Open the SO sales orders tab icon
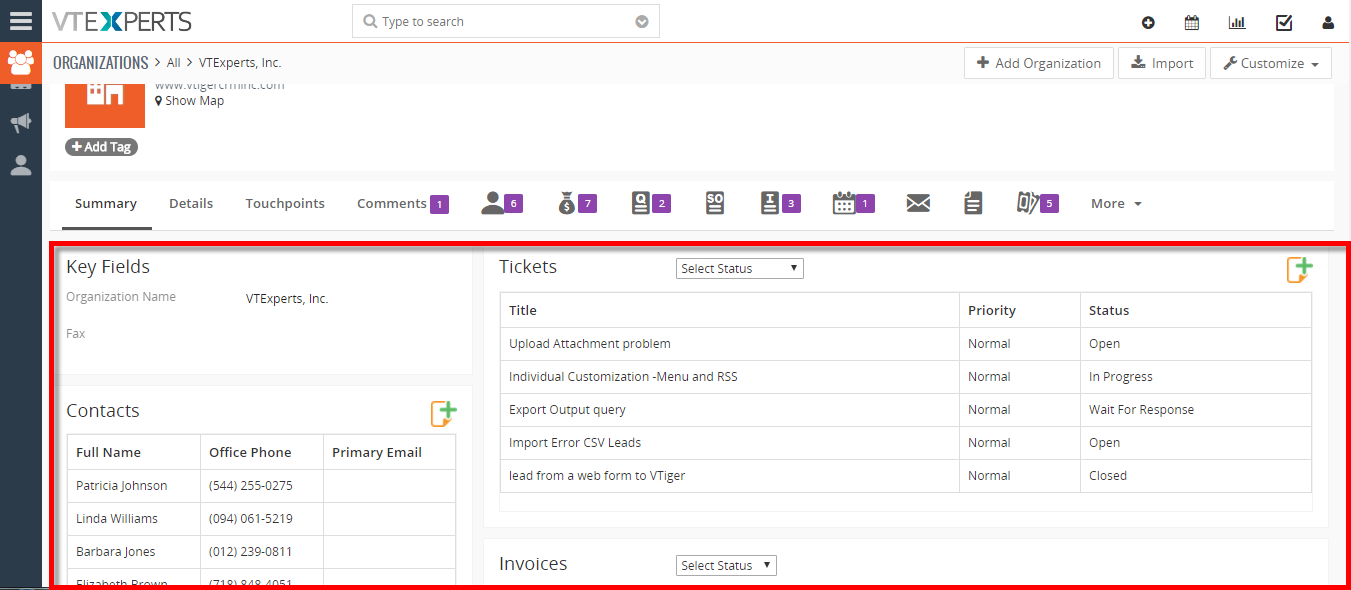This screenshot has width=1351, height=590. (x=715, y=203)
